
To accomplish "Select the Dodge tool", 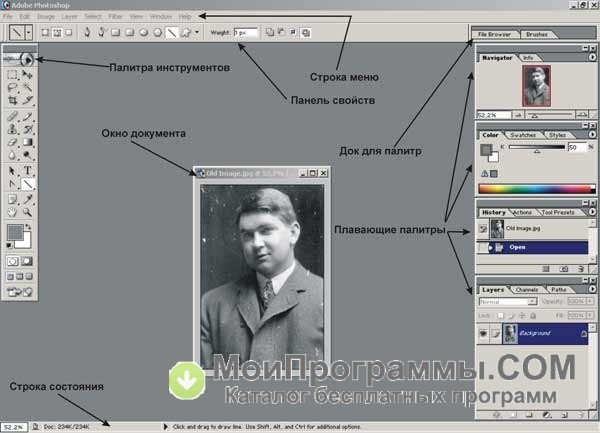I will coord(27,155).
